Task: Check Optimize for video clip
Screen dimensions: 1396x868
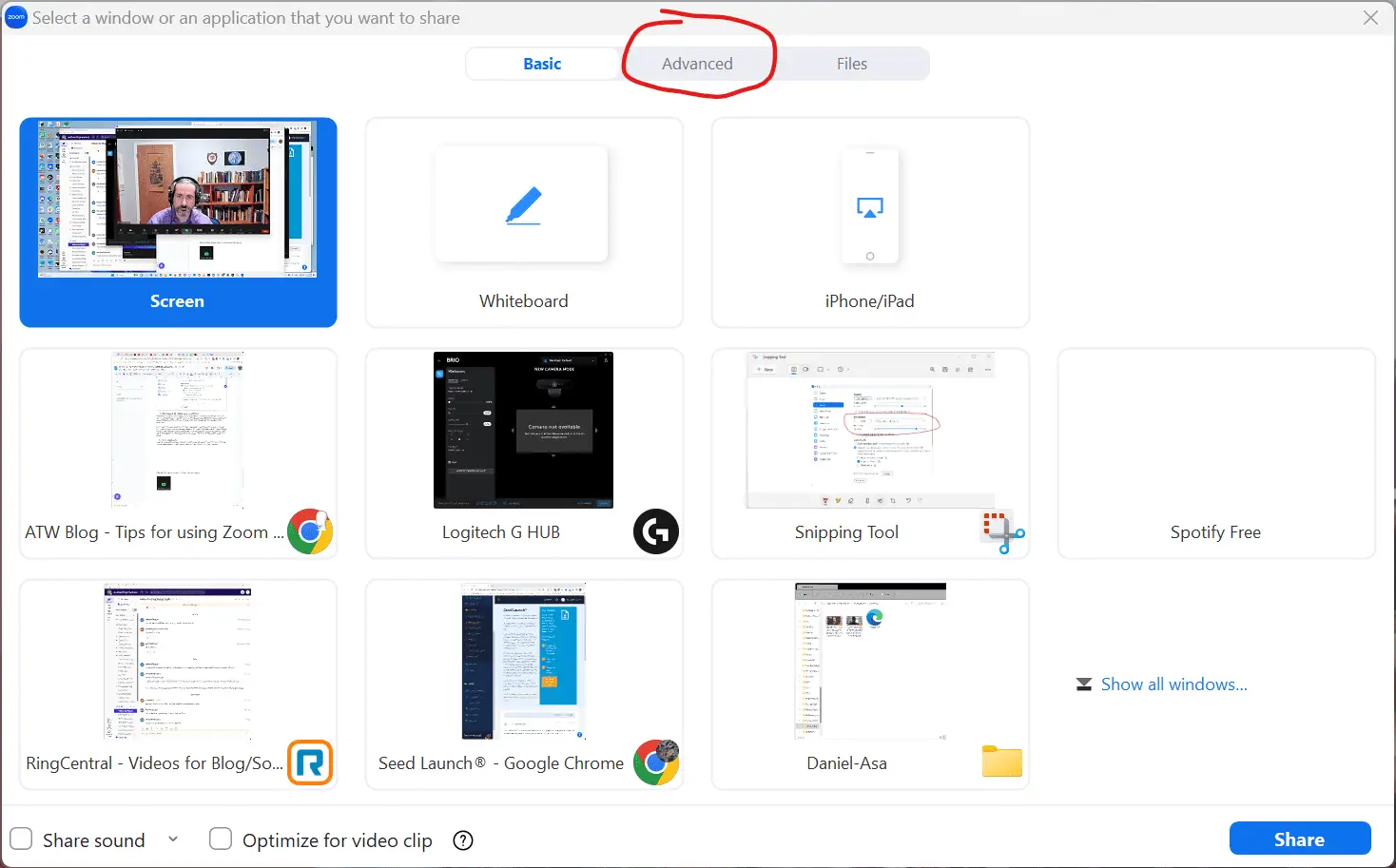Action: [x=220, y=839]
